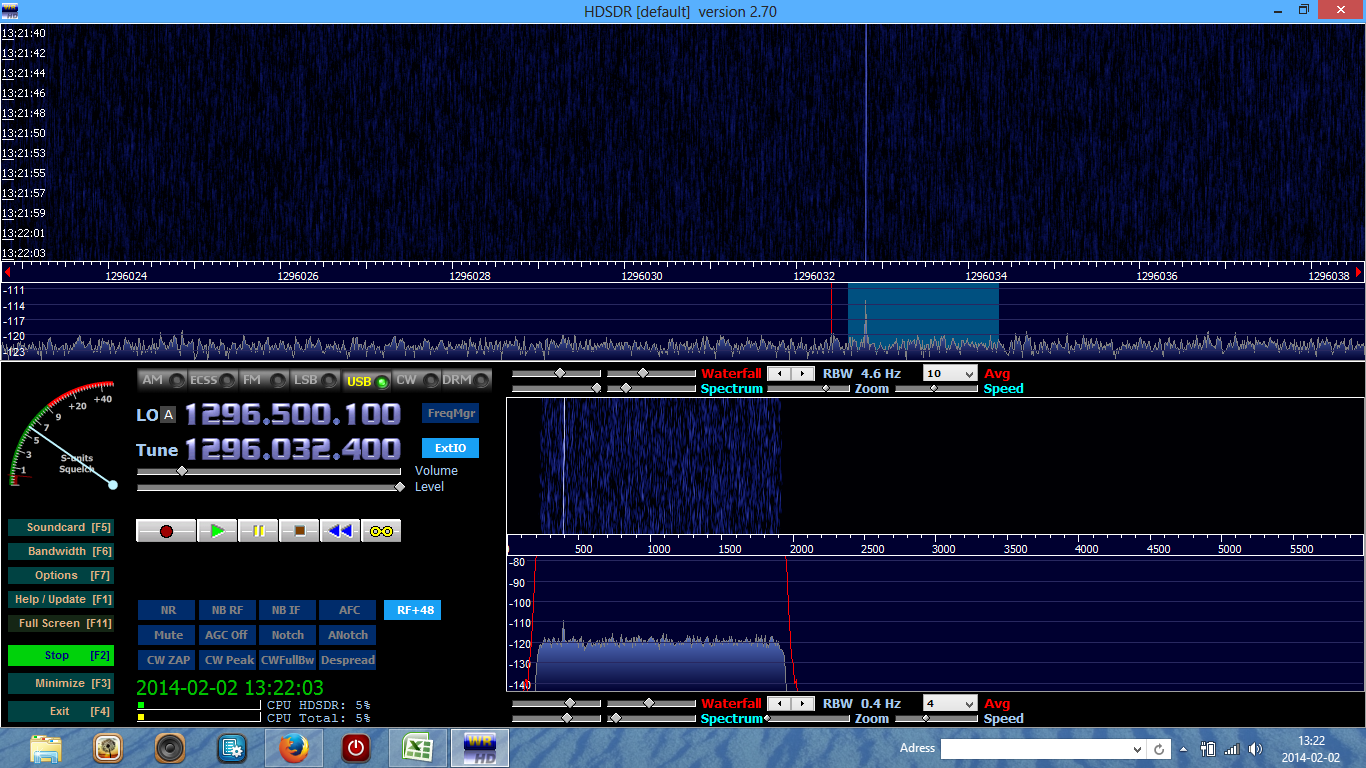Click the Volume slider
Image resolution: width=1366 pixels, height=768 pixels.
270,471
